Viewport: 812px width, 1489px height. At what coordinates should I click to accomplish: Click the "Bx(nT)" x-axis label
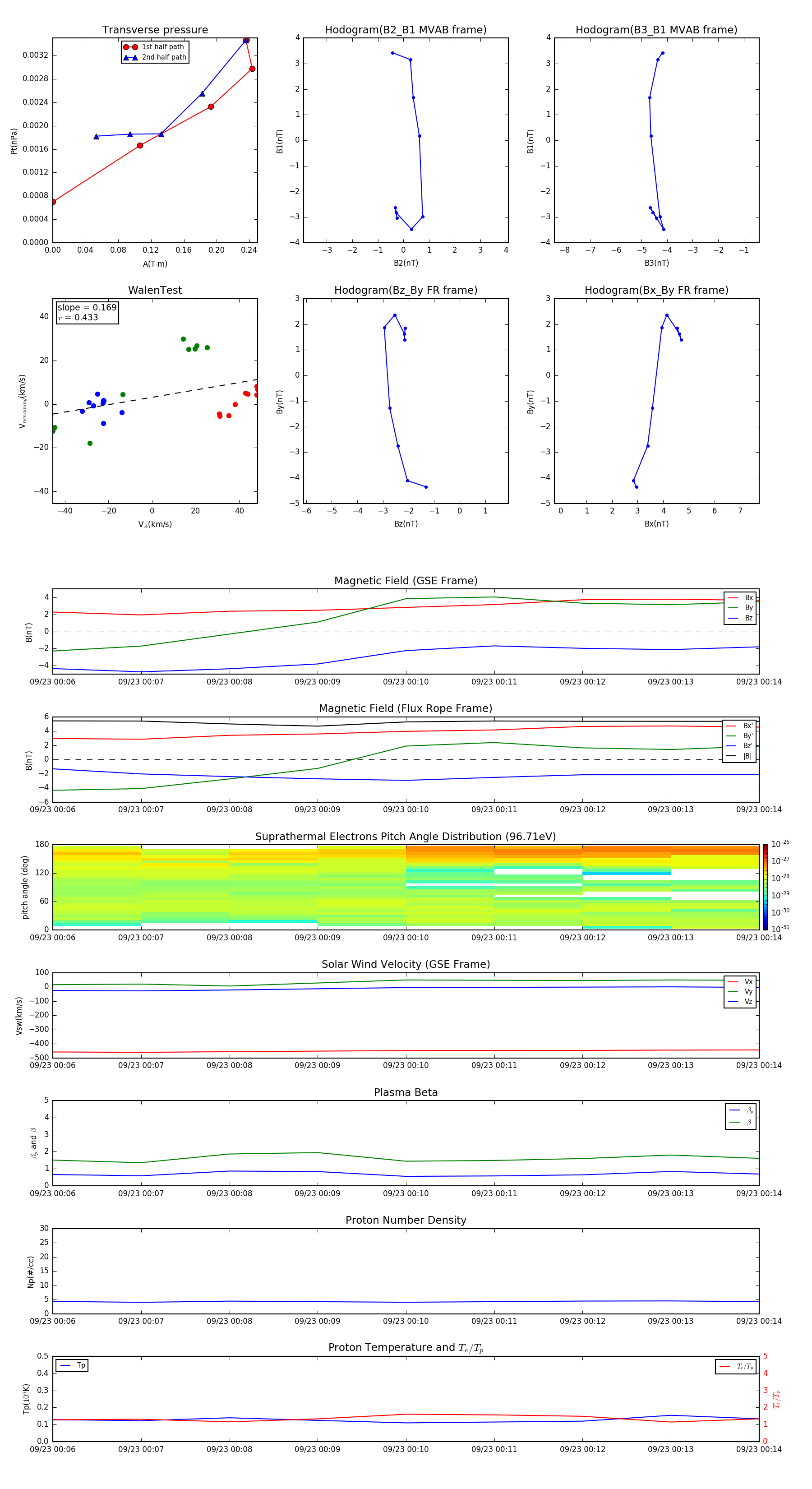pyautogui.click(x=656, y=524)
